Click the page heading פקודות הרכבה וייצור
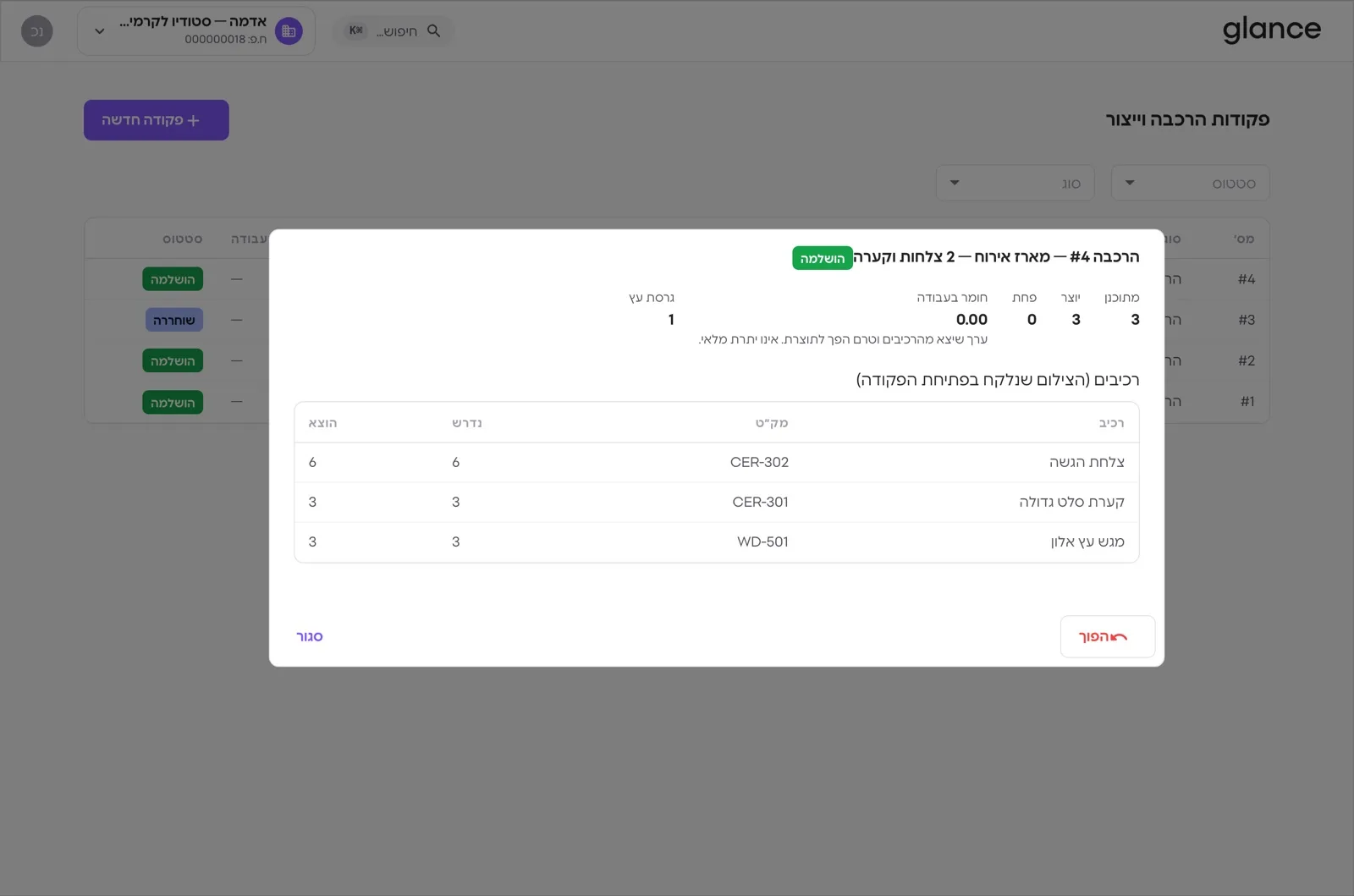The image size is (1354, 896). pos(1187,119)
